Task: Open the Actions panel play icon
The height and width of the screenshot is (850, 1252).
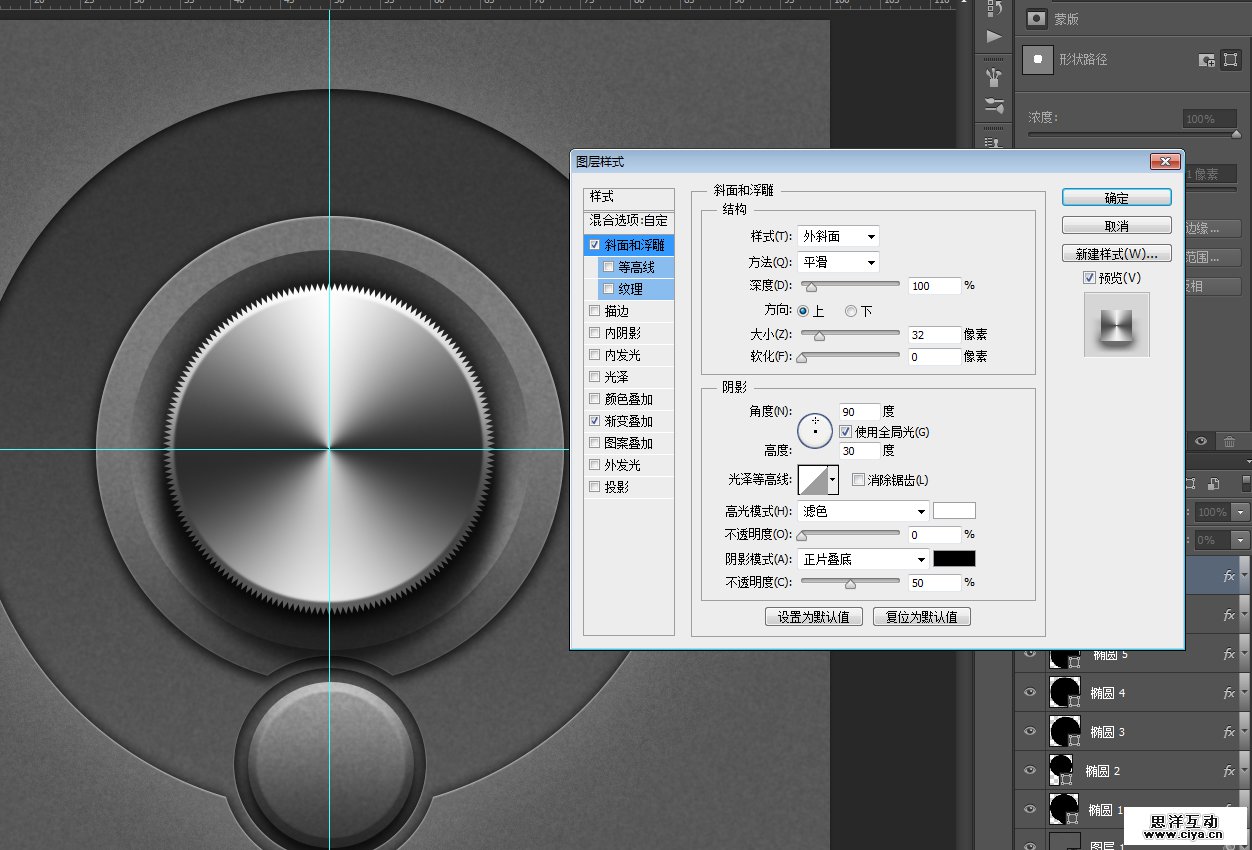Action: tap(994, 37)
